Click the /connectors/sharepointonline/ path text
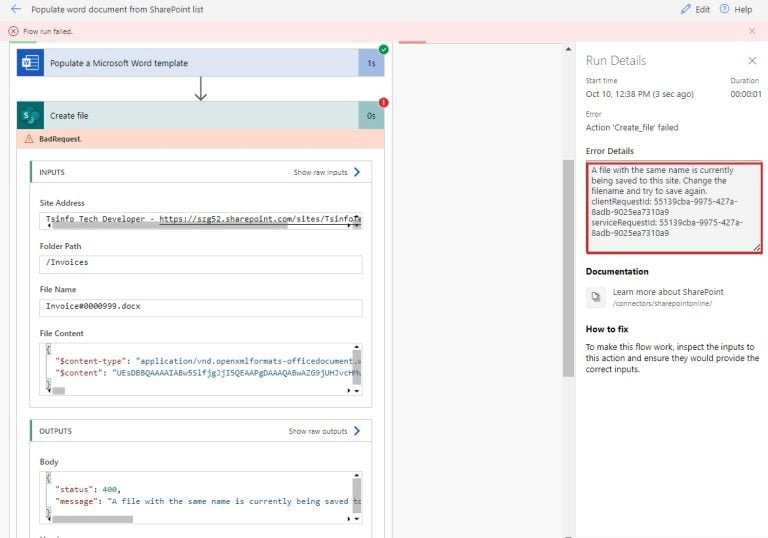768x538 pixels. [662, 303]
